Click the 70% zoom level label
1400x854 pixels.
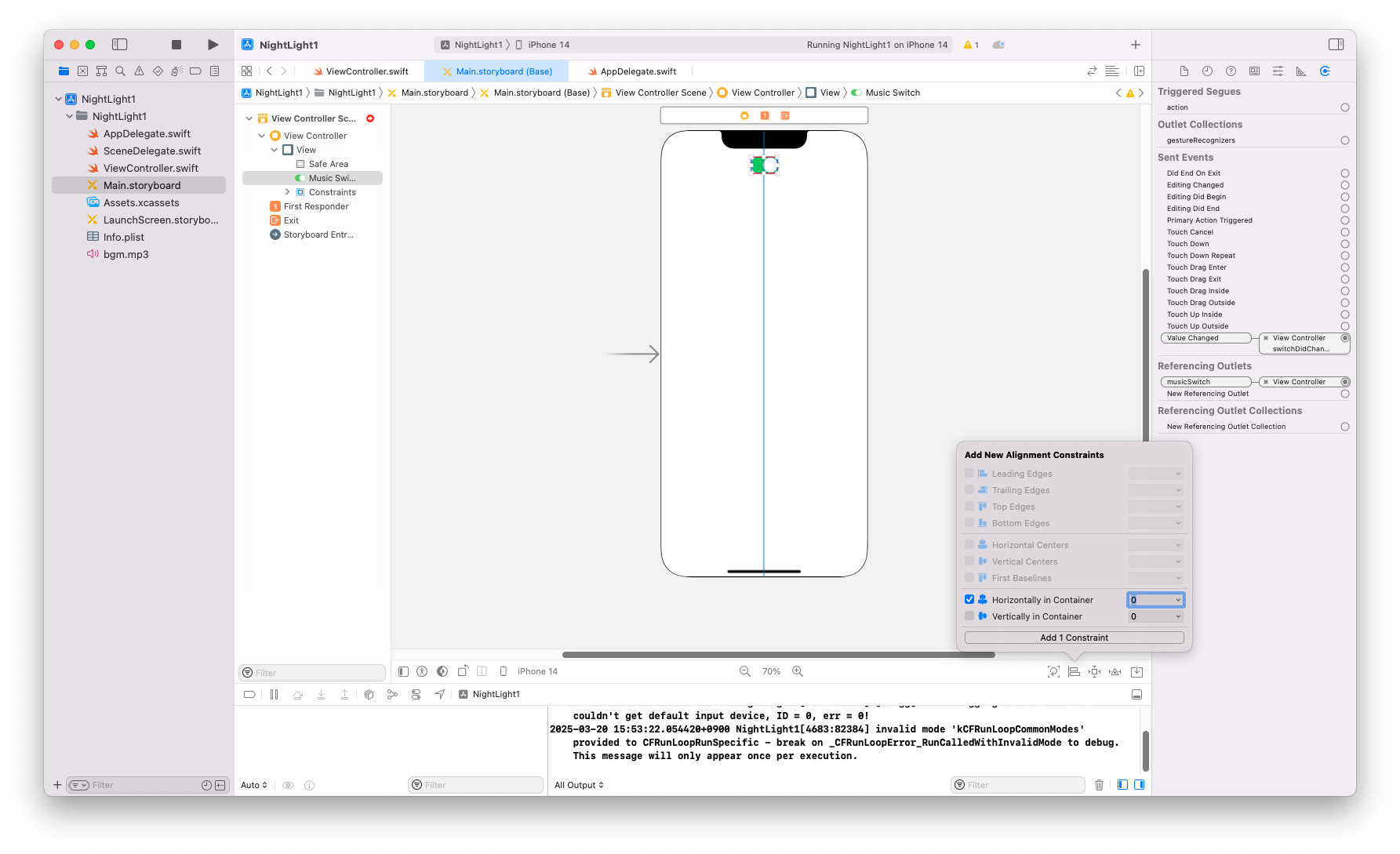click(772, 671)
